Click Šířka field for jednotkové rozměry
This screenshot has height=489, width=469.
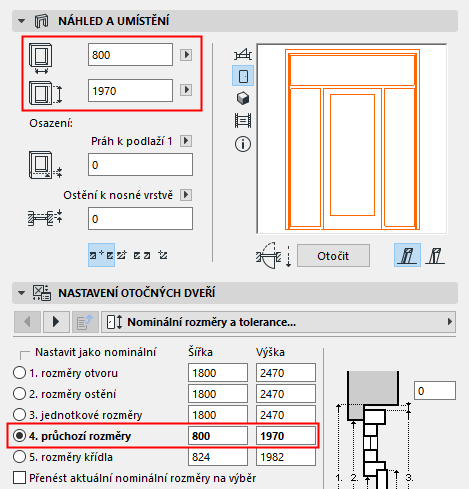pyautogui.click(x=218, y=415)
